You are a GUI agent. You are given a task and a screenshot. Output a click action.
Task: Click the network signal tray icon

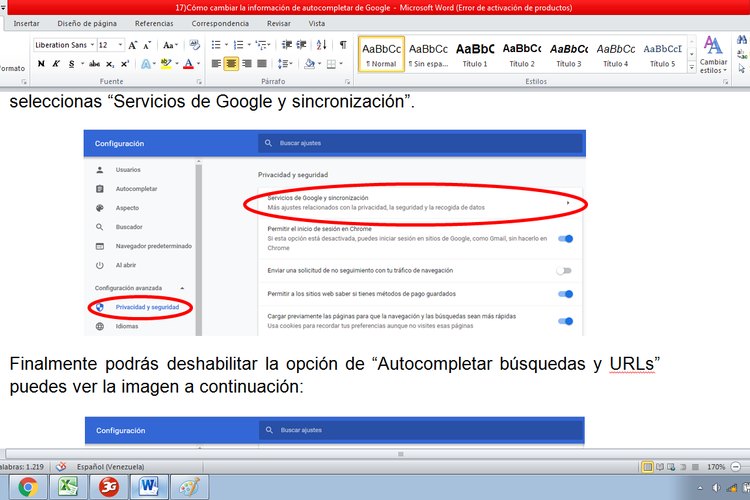731,488
